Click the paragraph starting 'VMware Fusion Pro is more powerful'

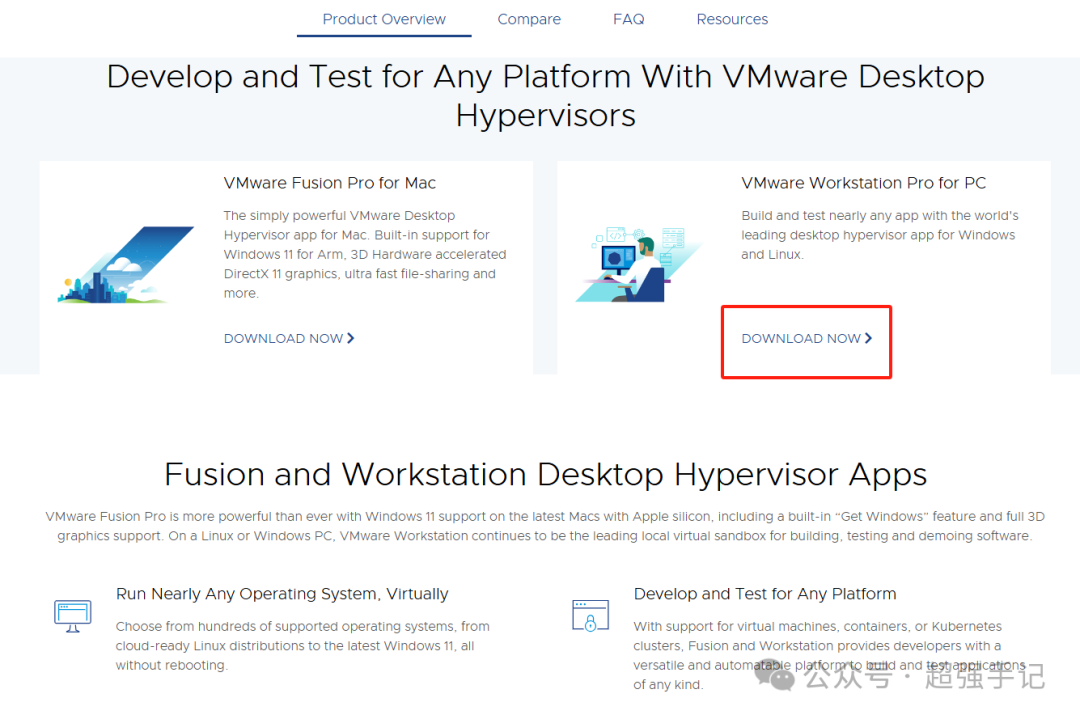545,526
